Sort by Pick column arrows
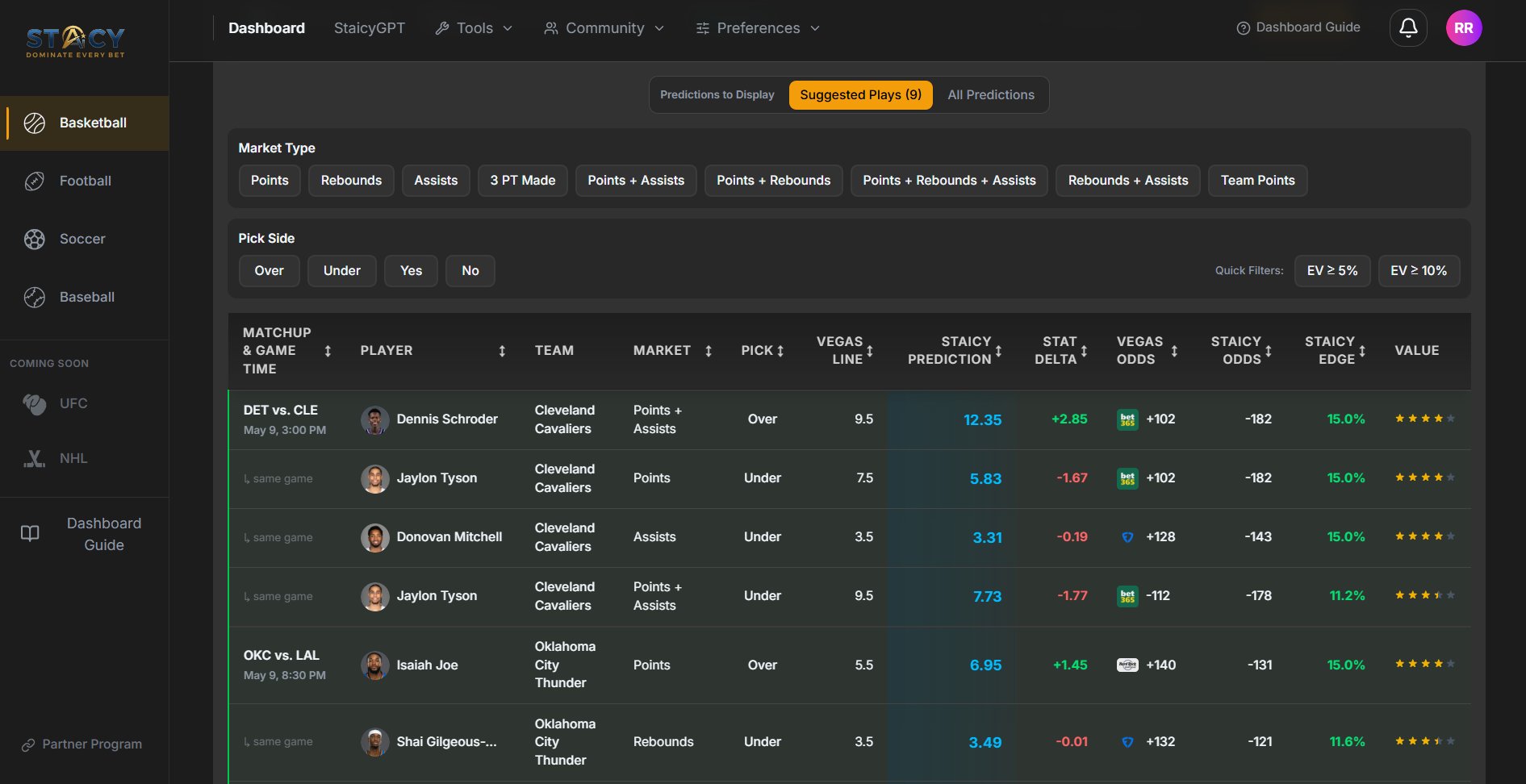Screen dimensions: 1526x784 pos(780,351)
